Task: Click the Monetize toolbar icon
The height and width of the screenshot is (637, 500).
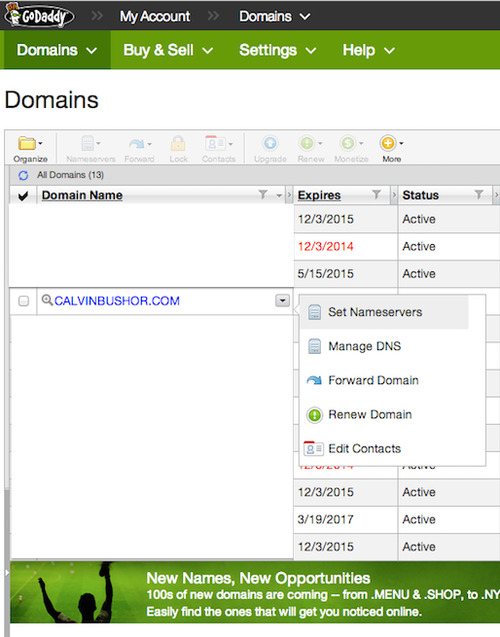Action: pyautogui.click(x=348, y=143)
